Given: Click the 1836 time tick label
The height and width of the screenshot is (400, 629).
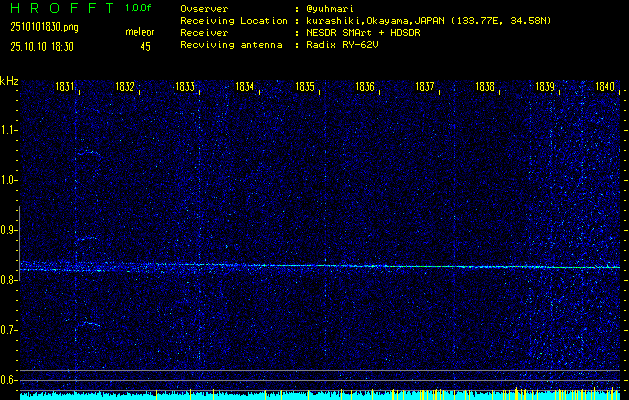Looking at the screenshot, I should (x=365, y=87).
